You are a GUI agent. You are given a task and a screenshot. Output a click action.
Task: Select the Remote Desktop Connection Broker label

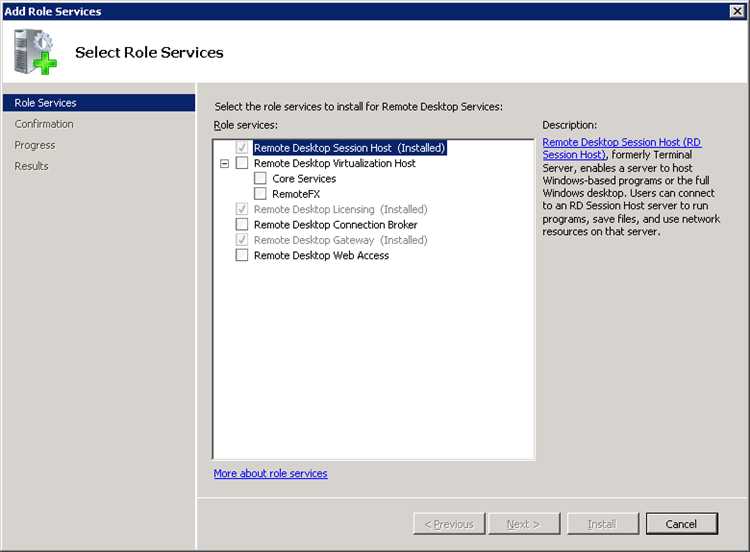coord(335,224)
